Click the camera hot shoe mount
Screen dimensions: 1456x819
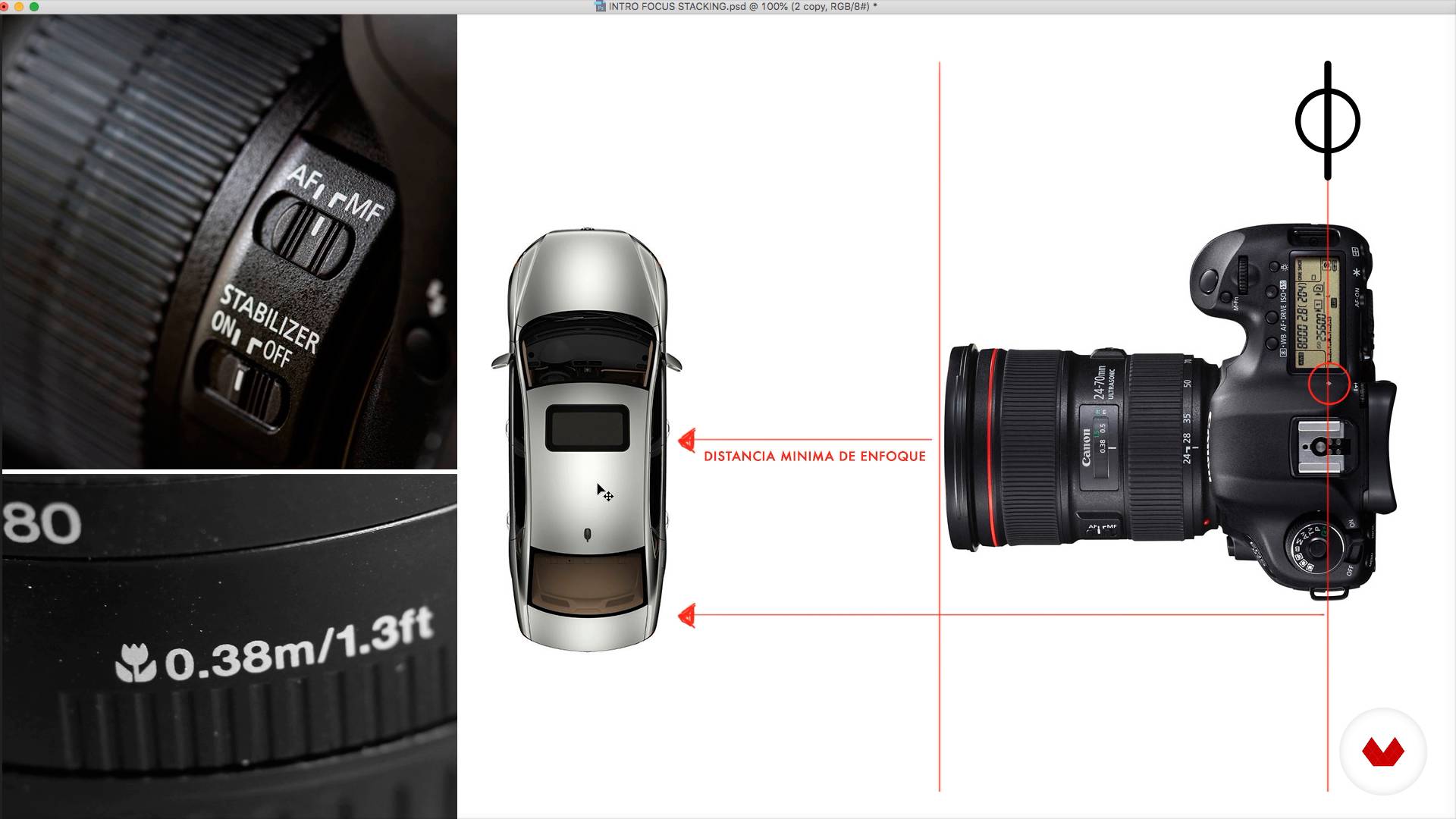pyautogui.click(x=1320, y=447)
